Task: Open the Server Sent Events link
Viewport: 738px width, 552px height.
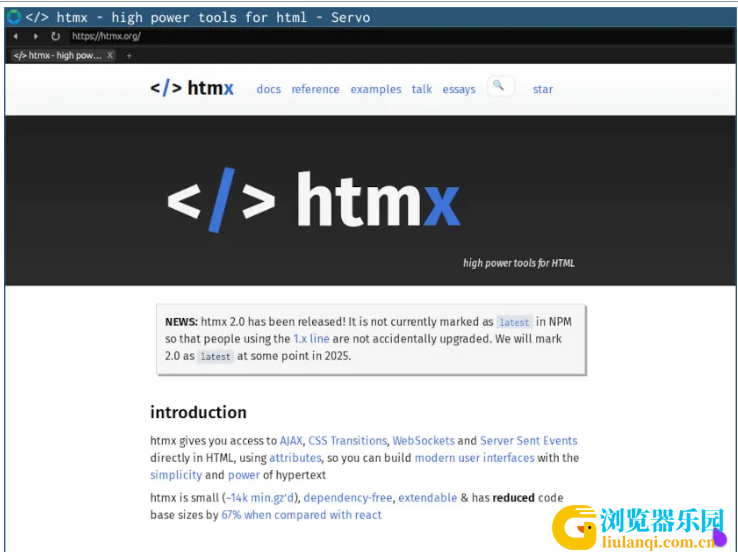Action: tap(529, 440)
